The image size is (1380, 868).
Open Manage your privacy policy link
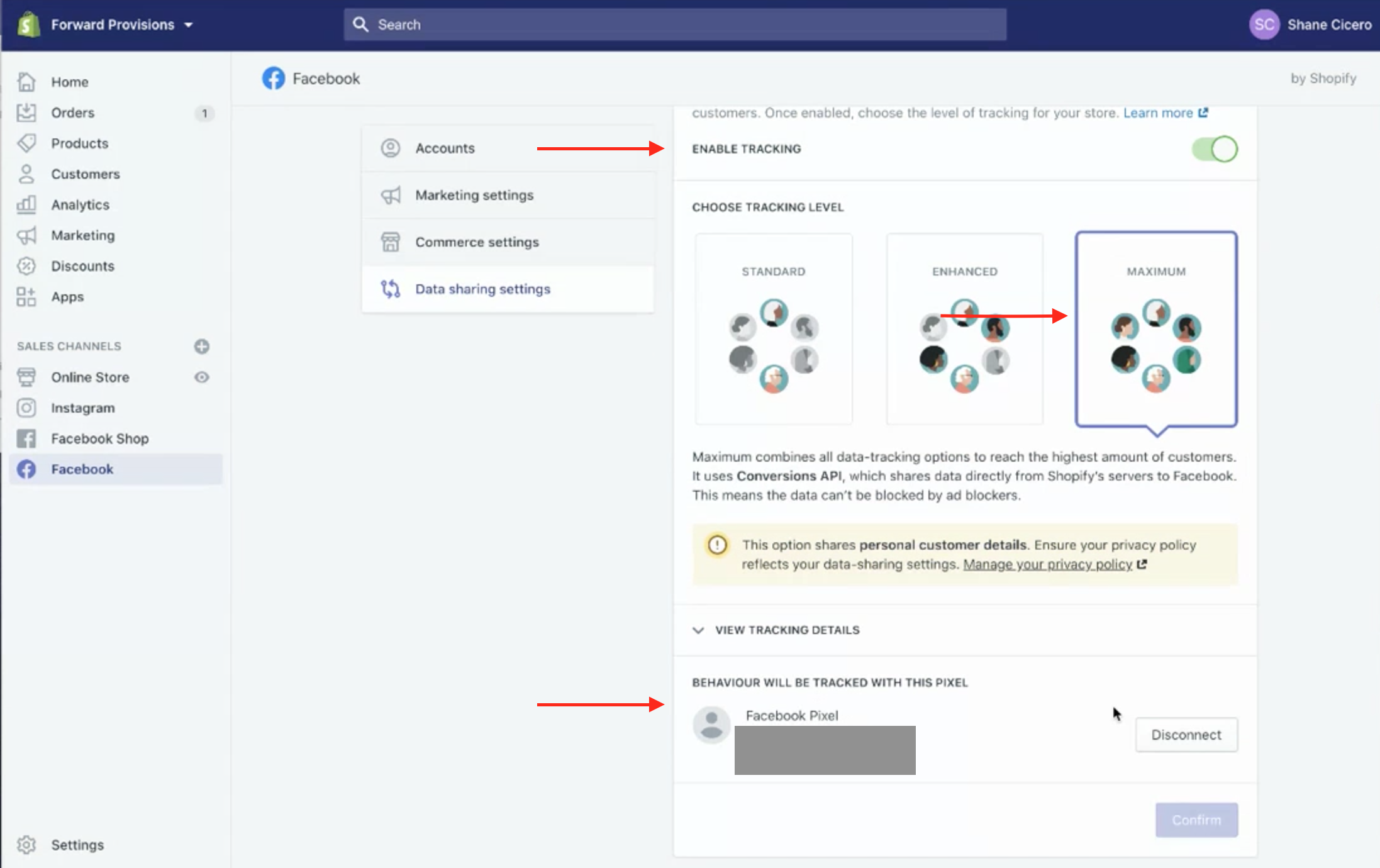point(1048,565)
